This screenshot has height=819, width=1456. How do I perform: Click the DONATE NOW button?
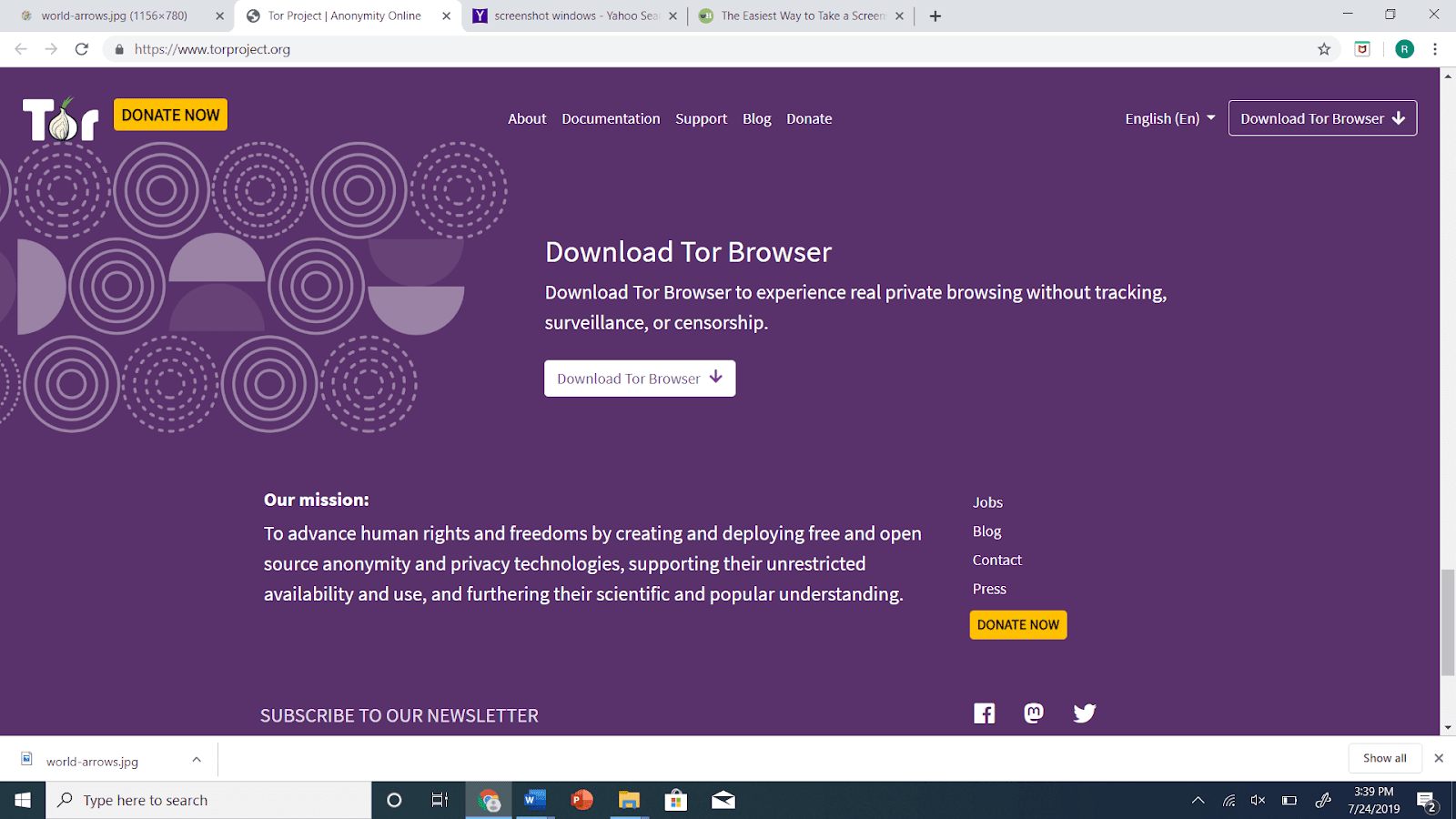pos(169,114)
